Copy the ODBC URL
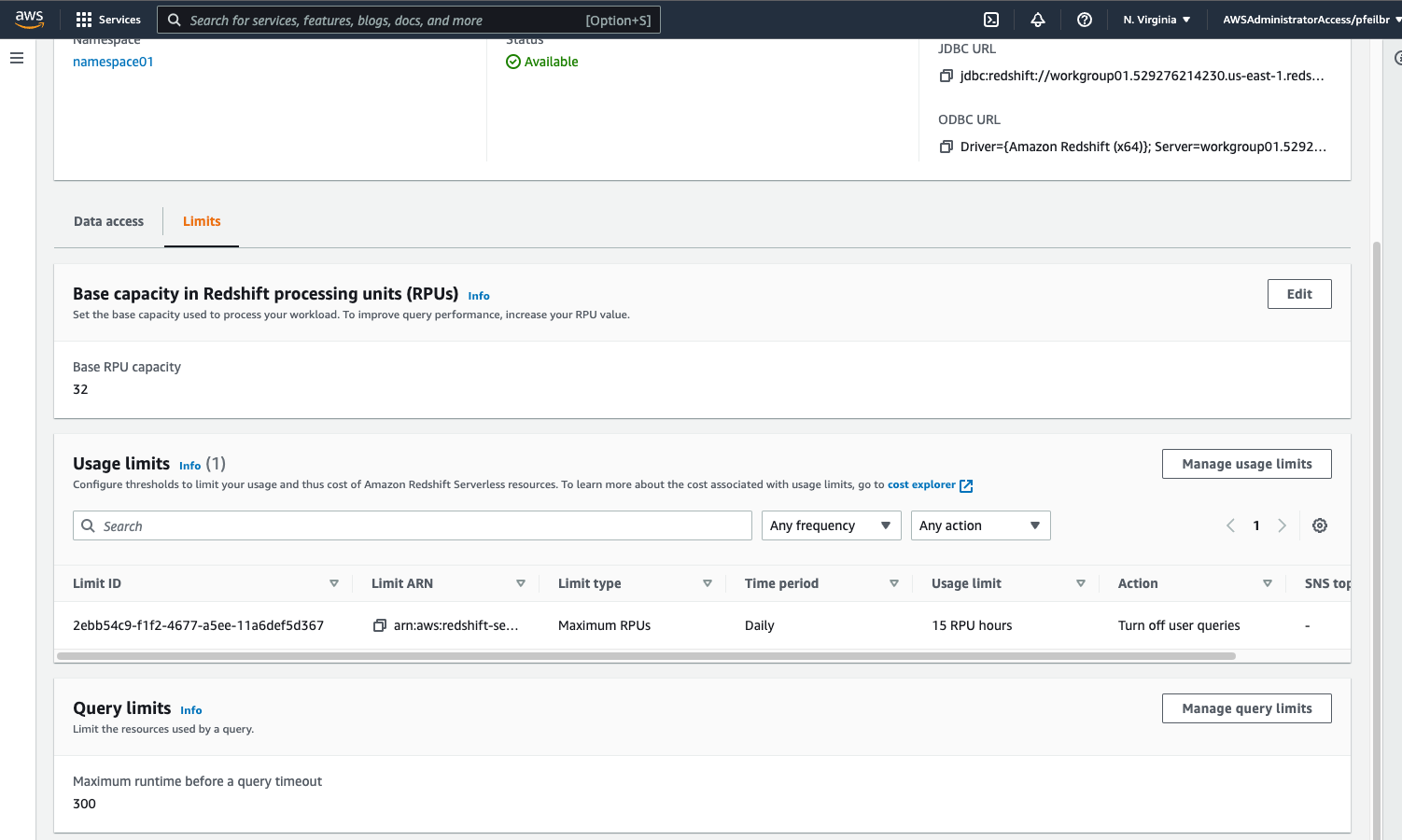 tap(946, 147)
